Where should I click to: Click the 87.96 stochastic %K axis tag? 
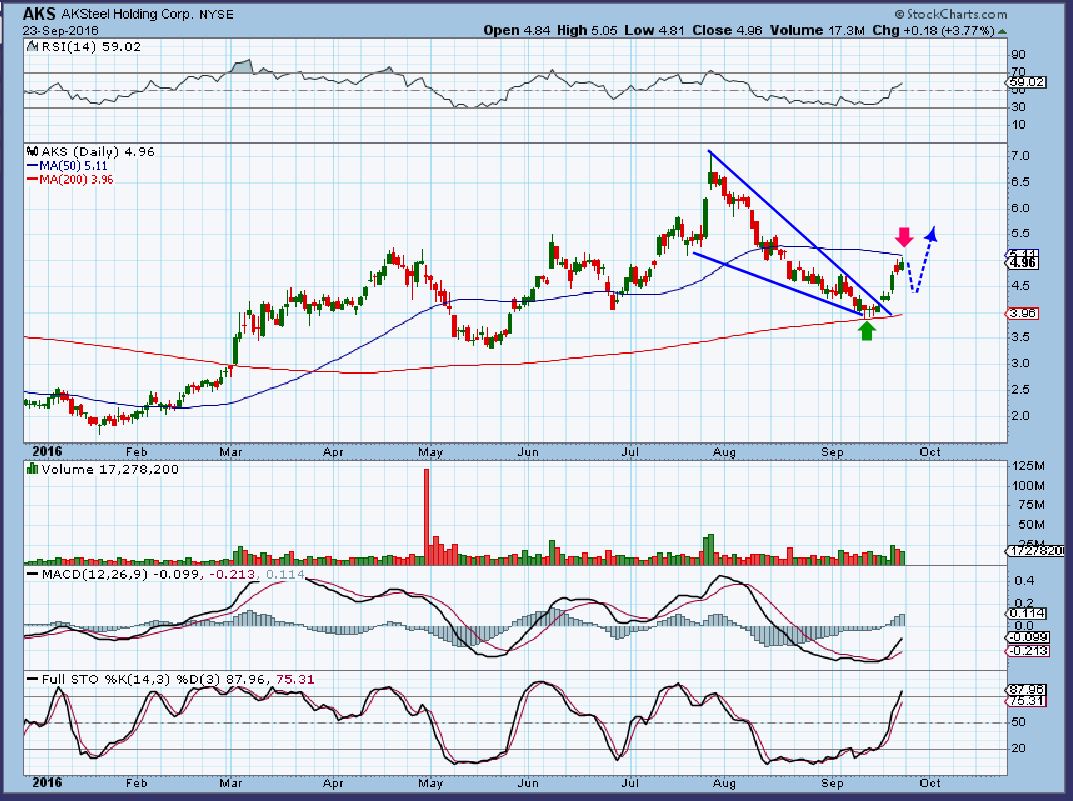[1026, 690]
